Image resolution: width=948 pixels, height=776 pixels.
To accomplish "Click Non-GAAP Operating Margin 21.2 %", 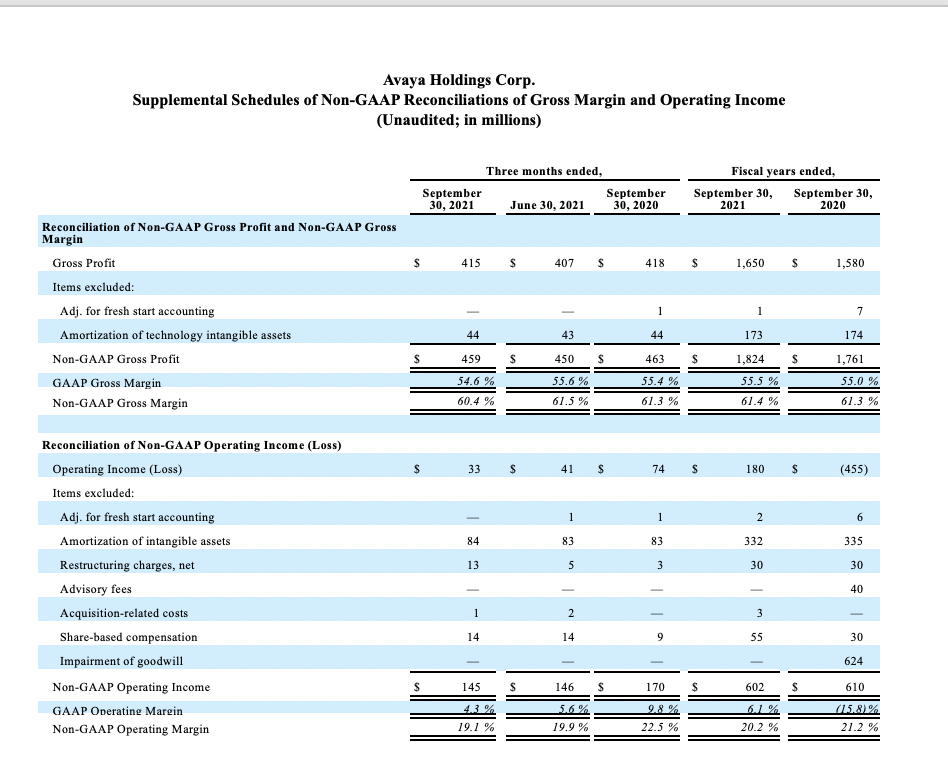I will 860,728.
